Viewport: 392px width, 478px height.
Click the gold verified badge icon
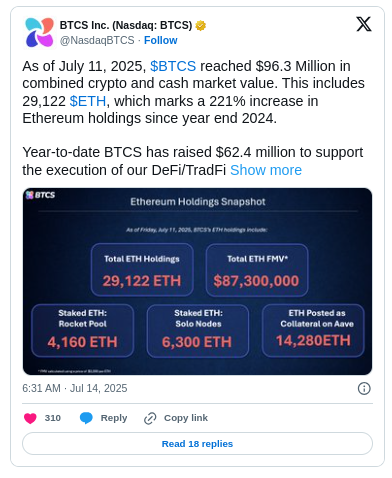coord(200,25)
